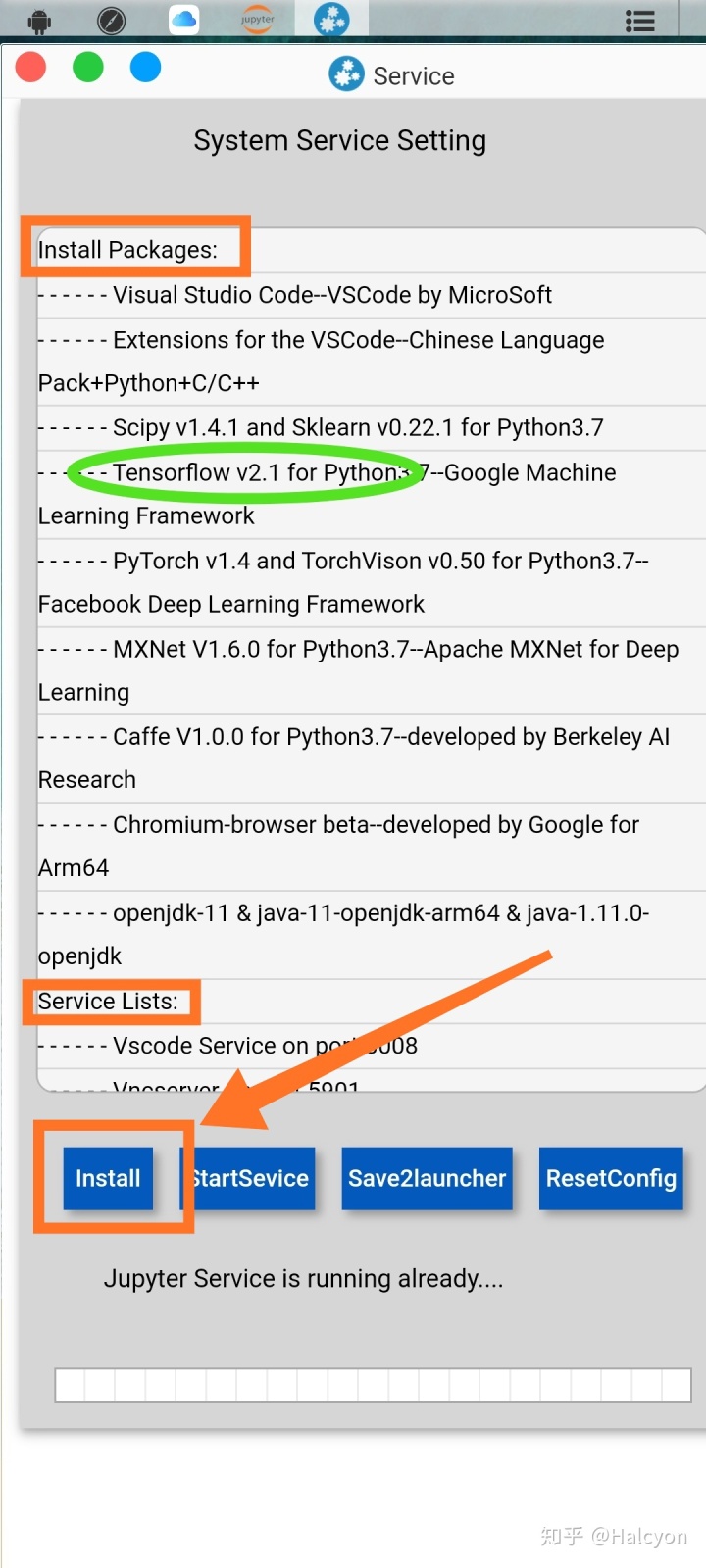Click the green window control dot
Image resolution: width=706 pixels, height=1568 pixels.
tap(88, 67)
